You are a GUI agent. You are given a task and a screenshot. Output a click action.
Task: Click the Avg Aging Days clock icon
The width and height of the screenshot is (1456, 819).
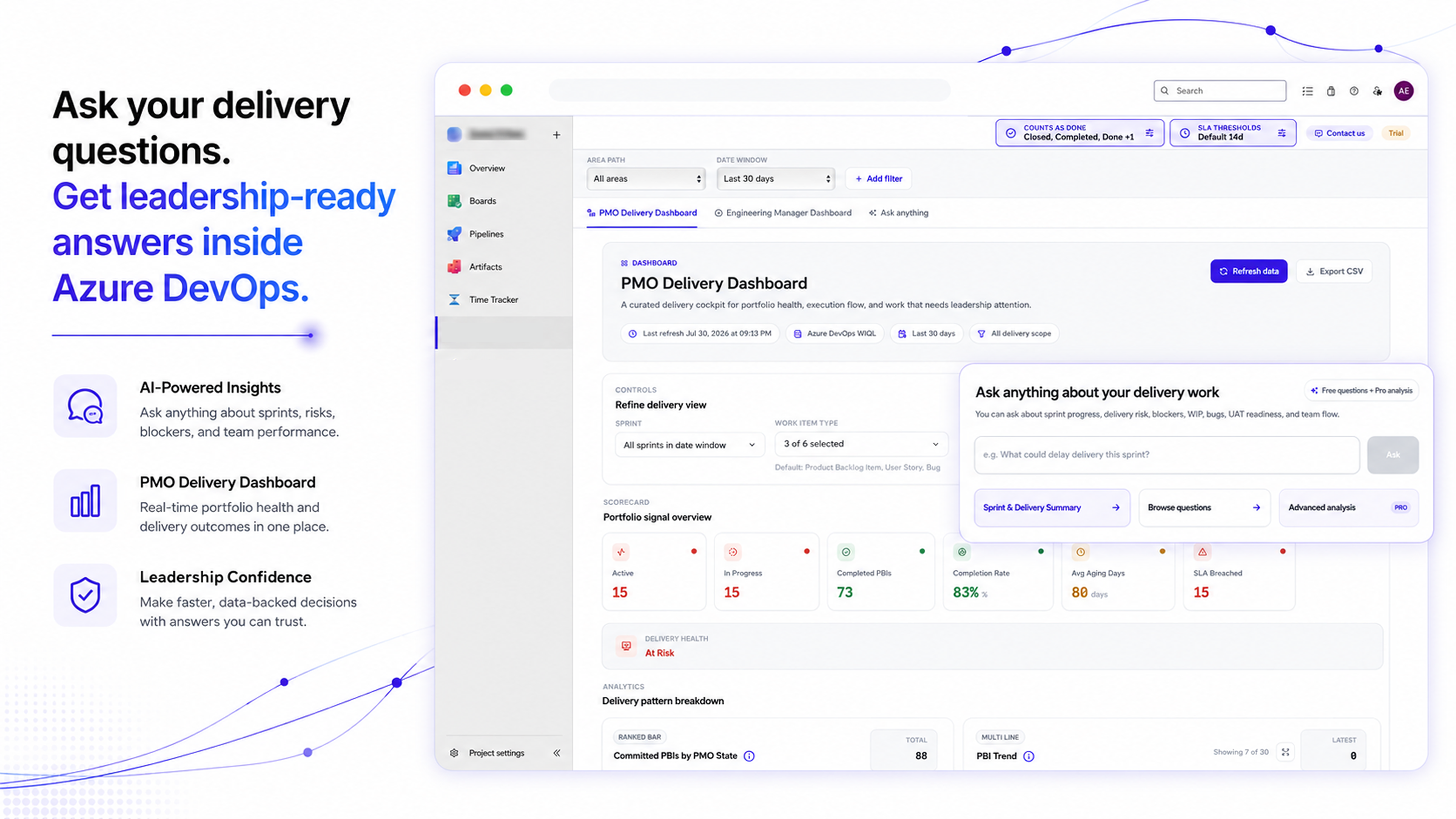click(1080, 552)
